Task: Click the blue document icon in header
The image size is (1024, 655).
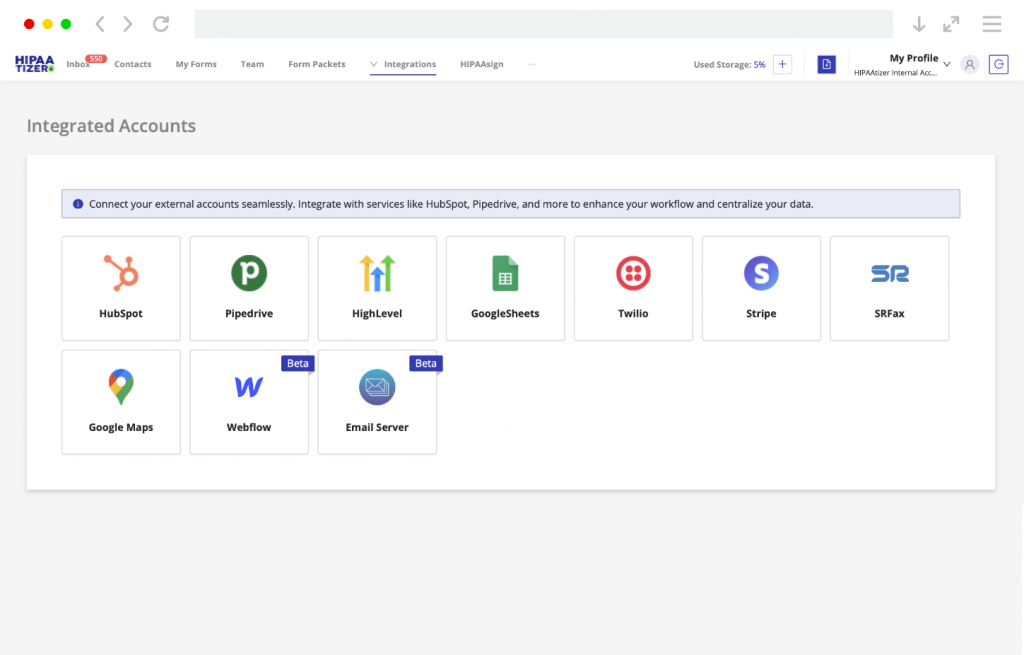Action: pyautogui.click(x=826, y=64)
